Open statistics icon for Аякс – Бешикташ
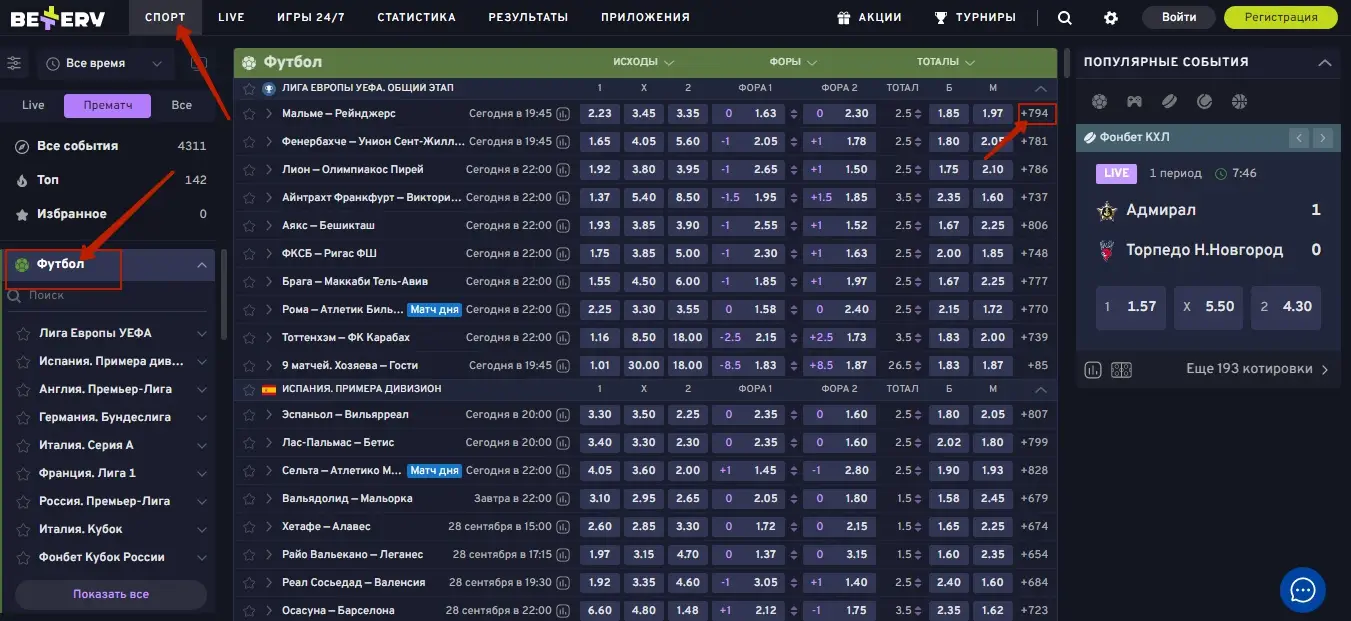 coord(563,226)
